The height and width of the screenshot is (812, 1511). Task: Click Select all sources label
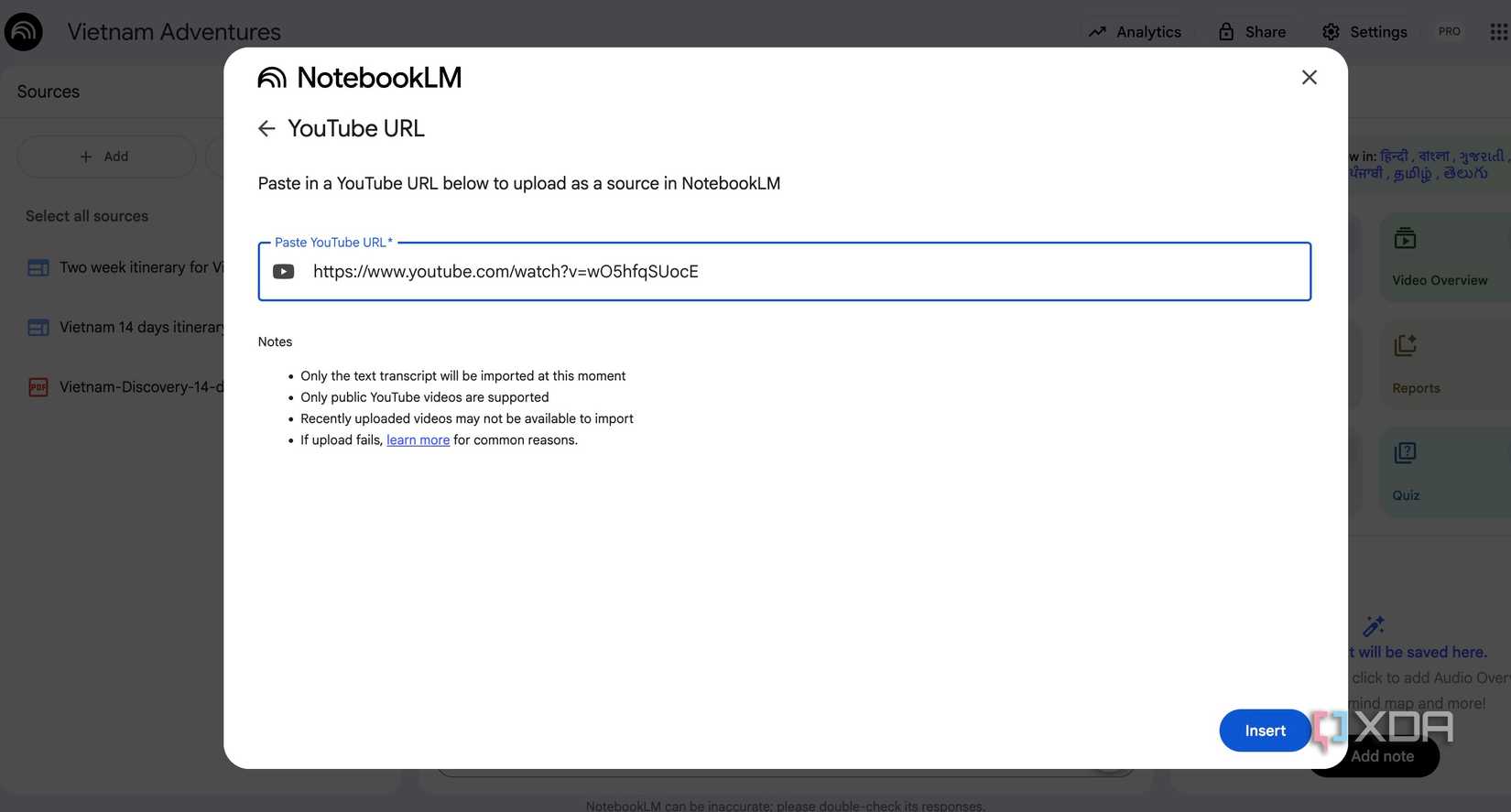point(87,216)
